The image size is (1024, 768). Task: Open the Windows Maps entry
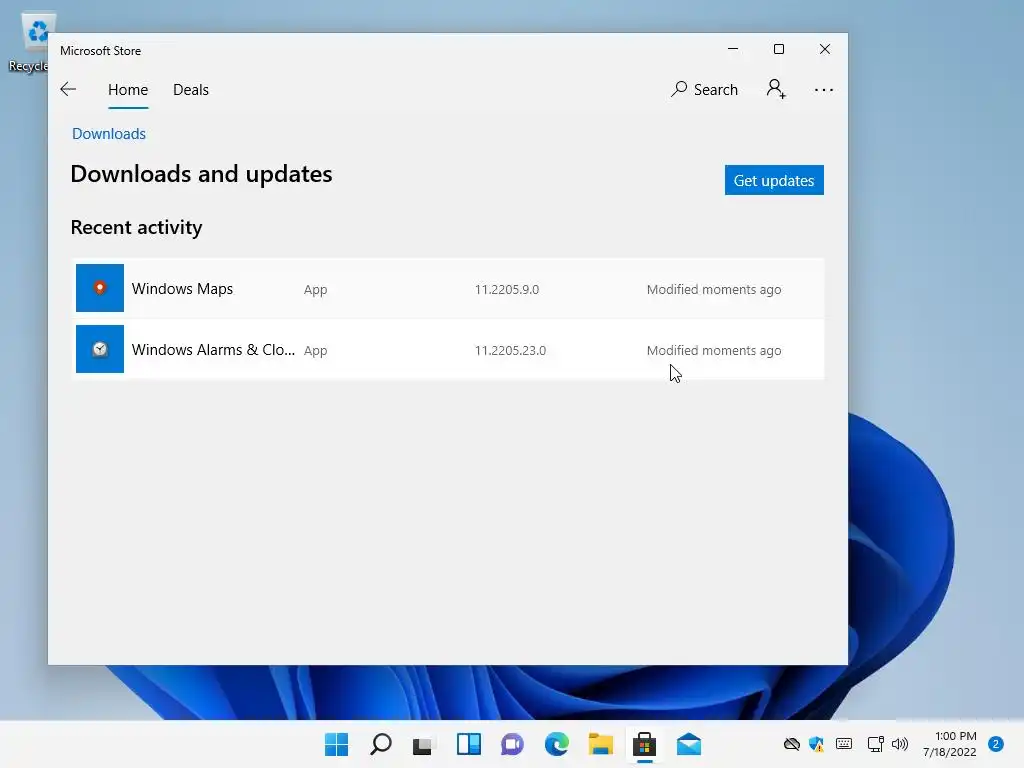[x=447, y=289]
